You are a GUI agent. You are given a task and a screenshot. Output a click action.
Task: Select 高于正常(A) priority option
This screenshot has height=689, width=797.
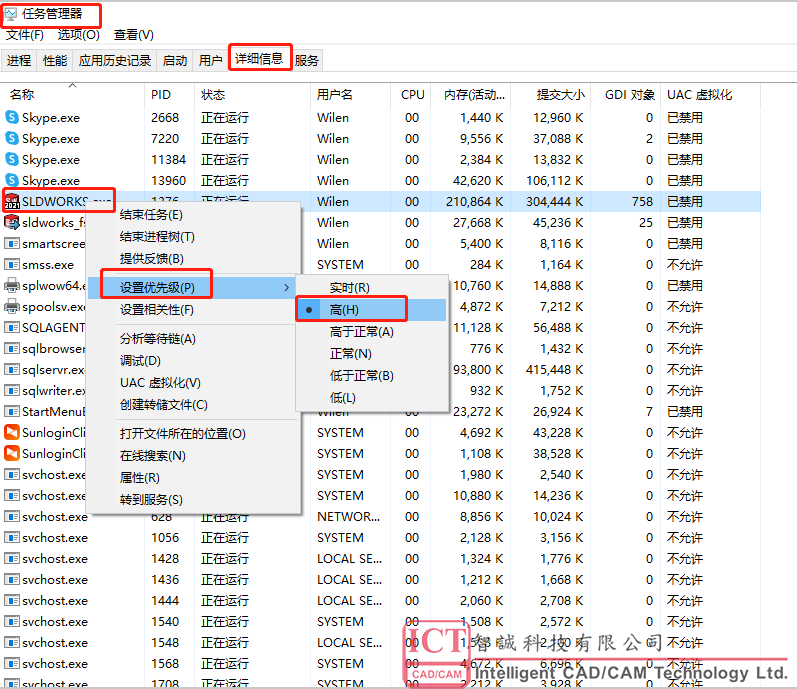point(372,332)
